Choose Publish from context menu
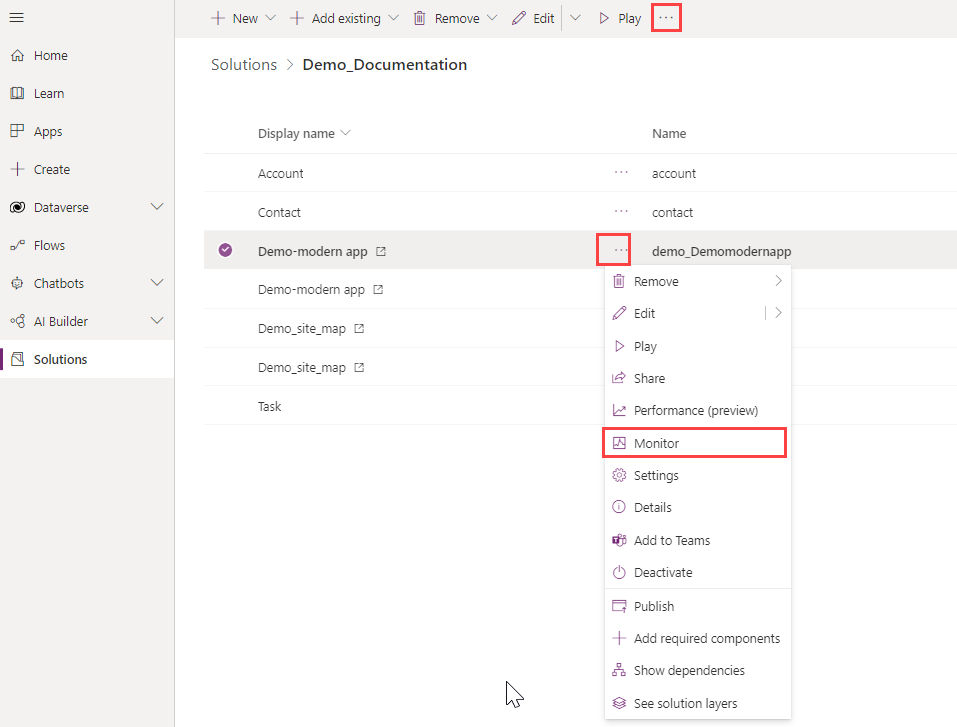This screenshot has height=727, width=957. 698,606
